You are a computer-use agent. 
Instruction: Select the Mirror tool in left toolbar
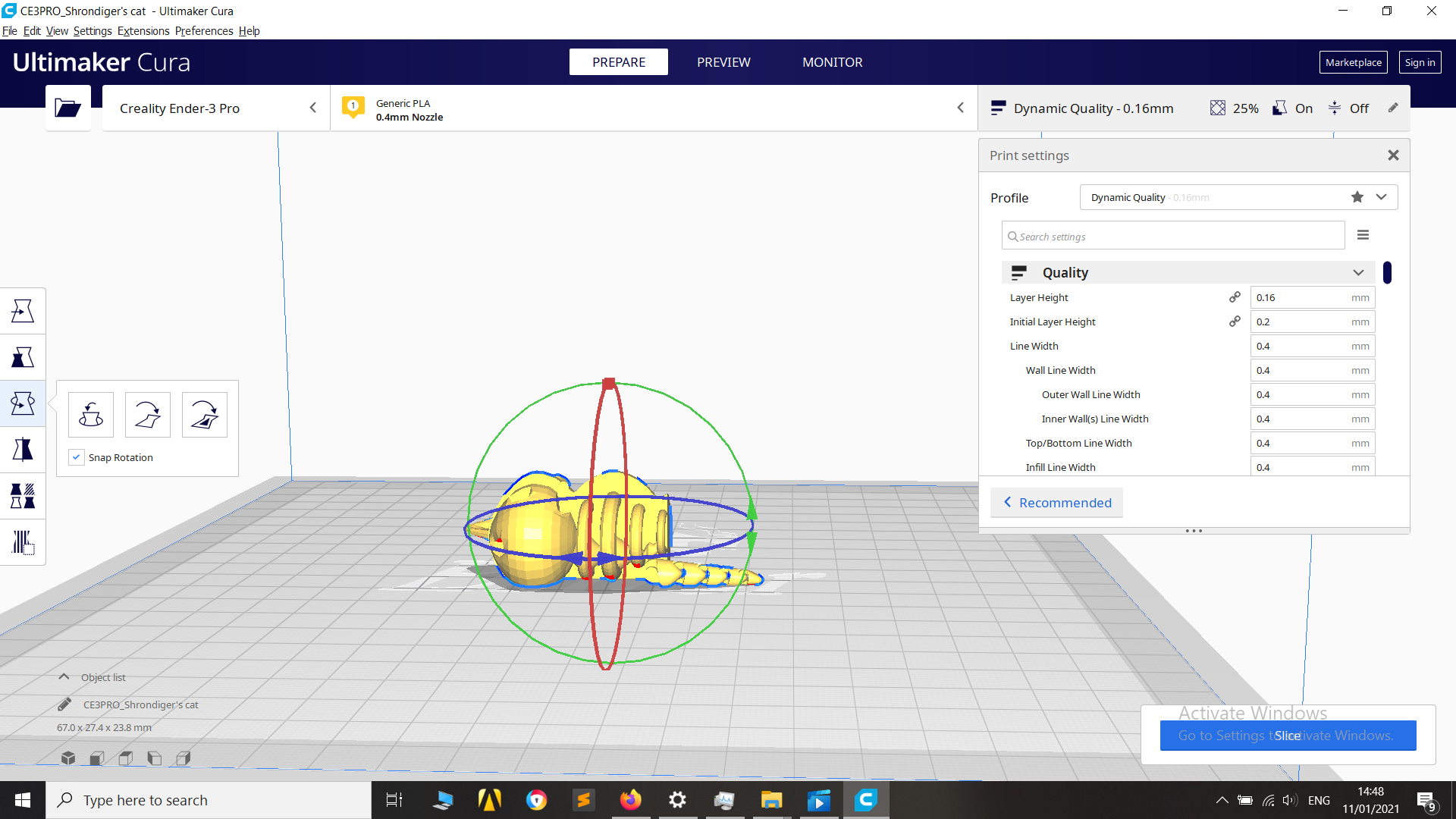[x=23, y=450]
